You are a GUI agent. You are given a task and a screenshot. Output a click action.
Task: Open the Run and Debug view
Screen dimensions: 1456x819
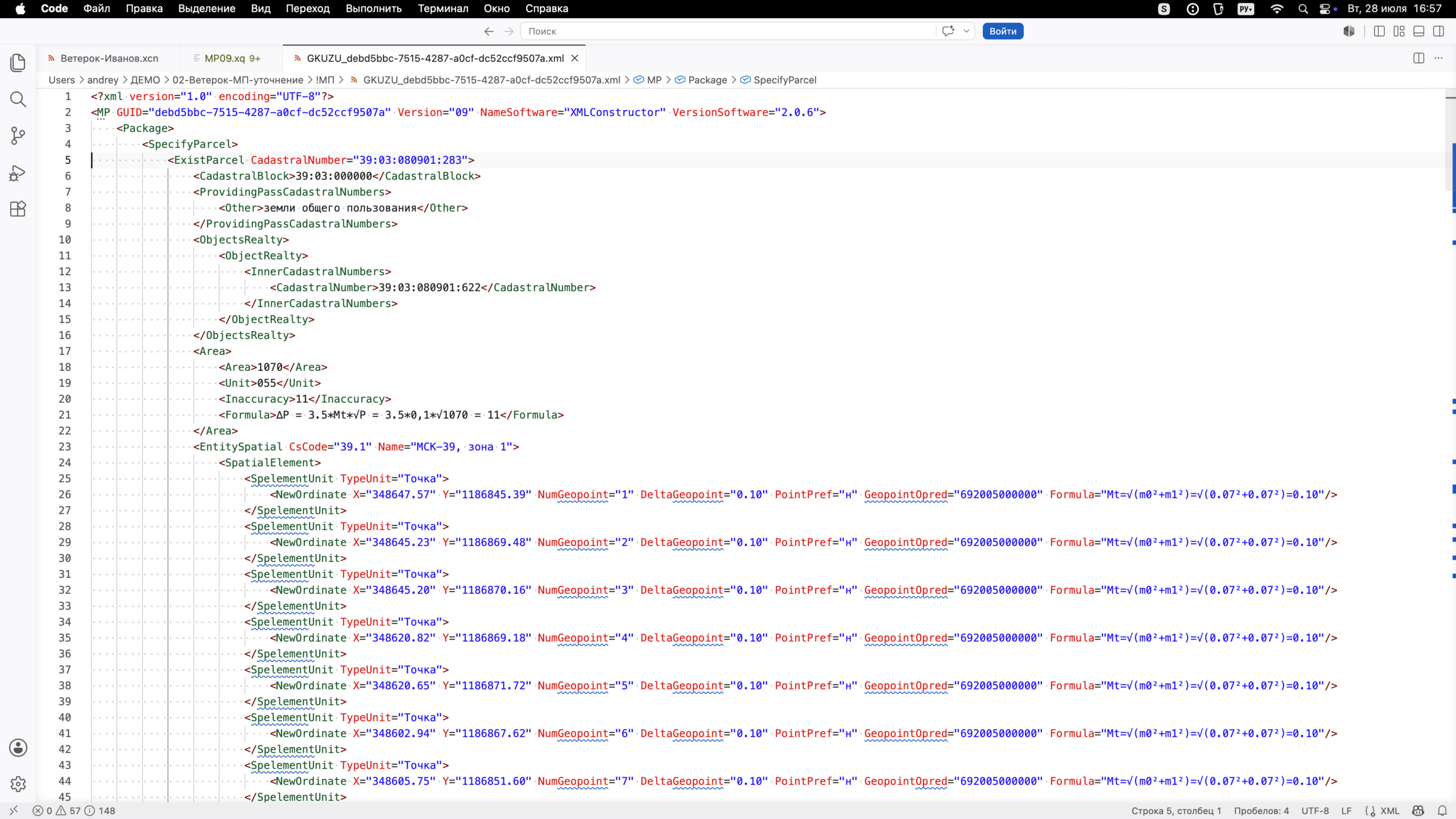coord(18,172)
